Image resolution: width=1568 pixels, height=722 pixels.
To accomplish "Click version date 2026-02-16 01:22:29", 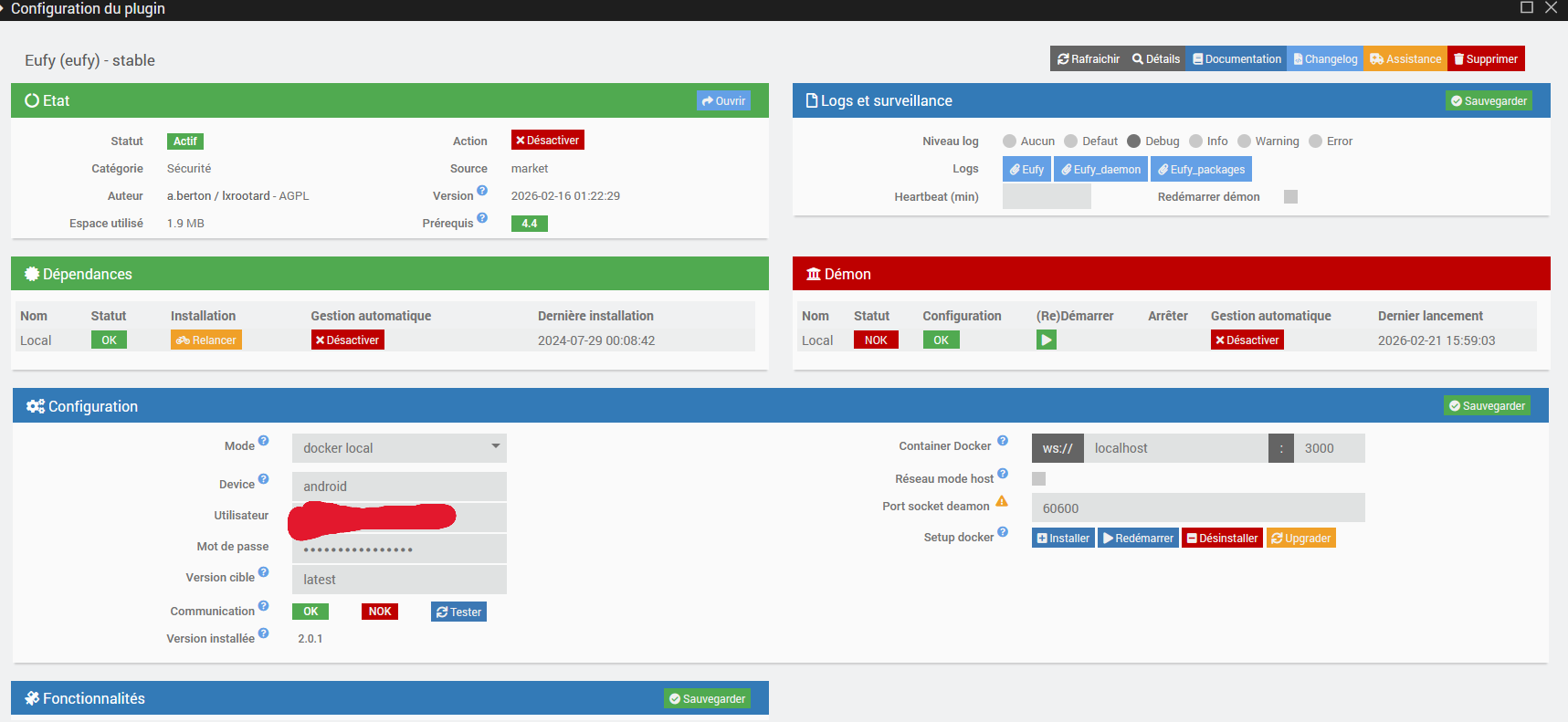I will [565, 196].
